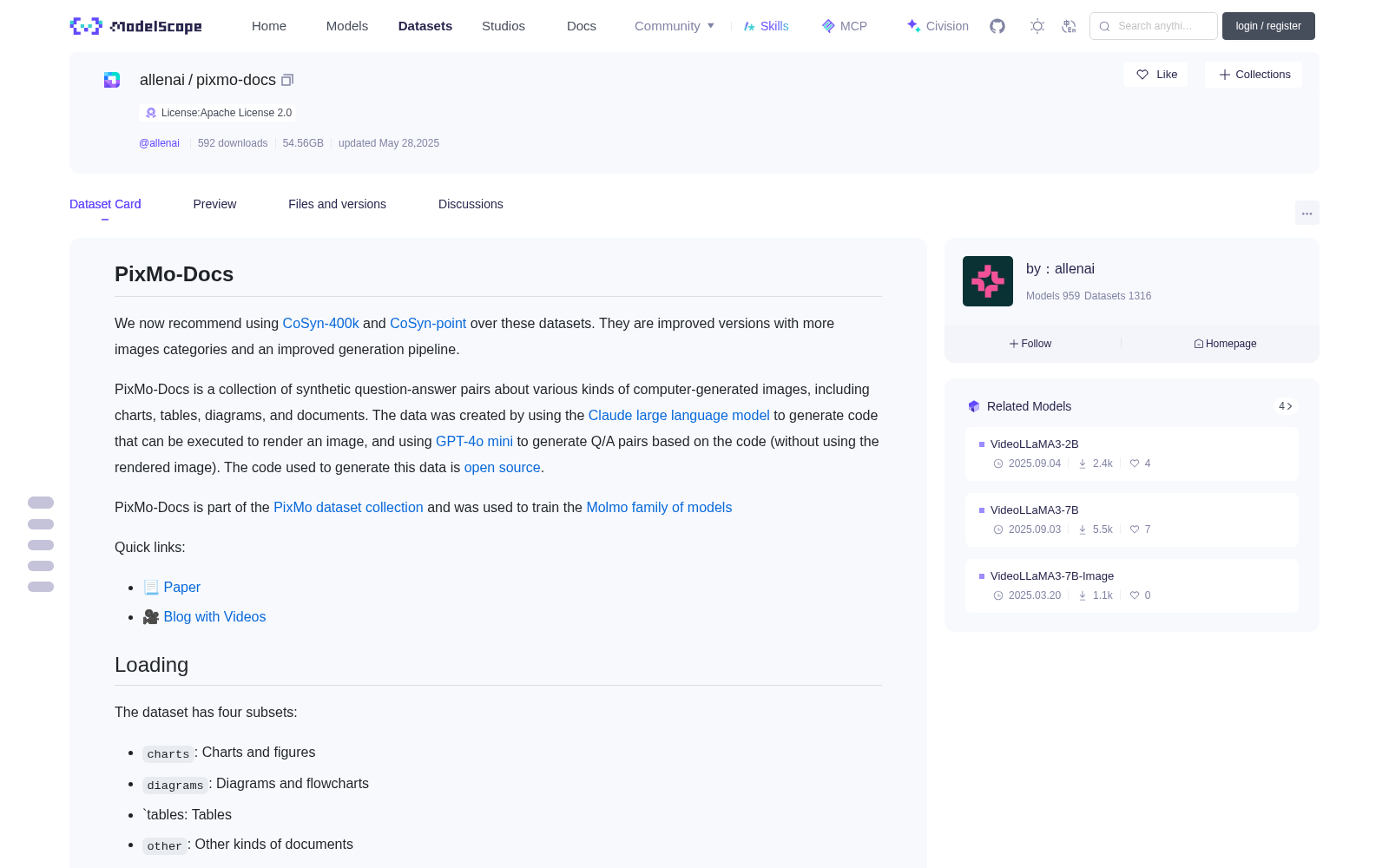
Task: Open the allenai Homepage link
Action: (x=1225, y=344)
